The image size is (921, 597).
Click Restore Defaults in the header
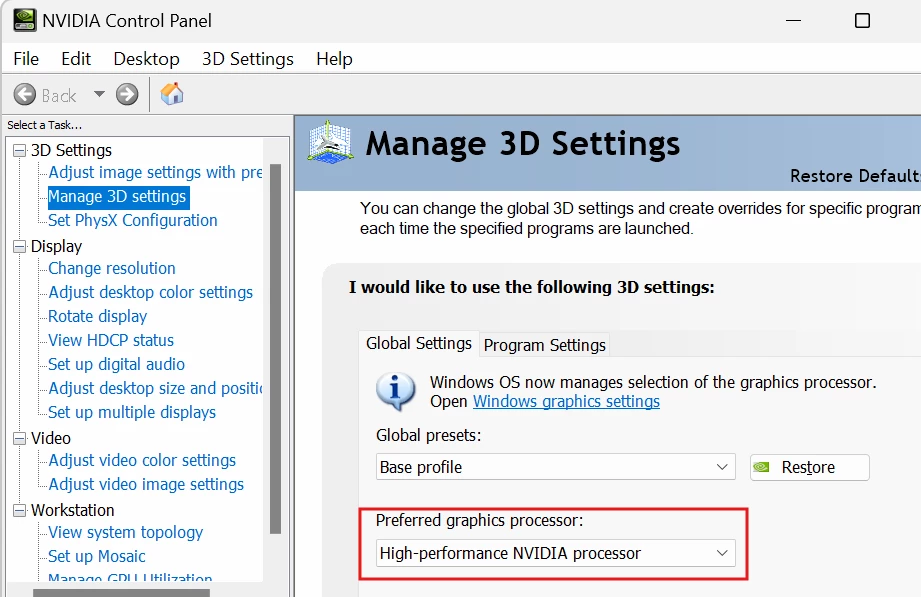[855, 176]
